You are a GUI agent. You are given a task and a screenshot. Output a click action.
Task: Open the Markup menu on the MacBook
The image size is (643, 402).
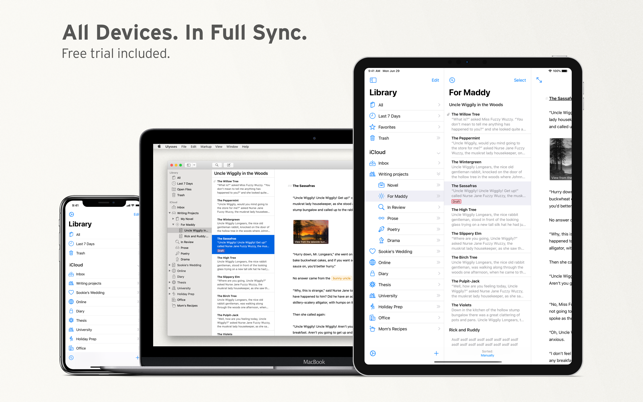pyautogui.click(x=205, y=146)
